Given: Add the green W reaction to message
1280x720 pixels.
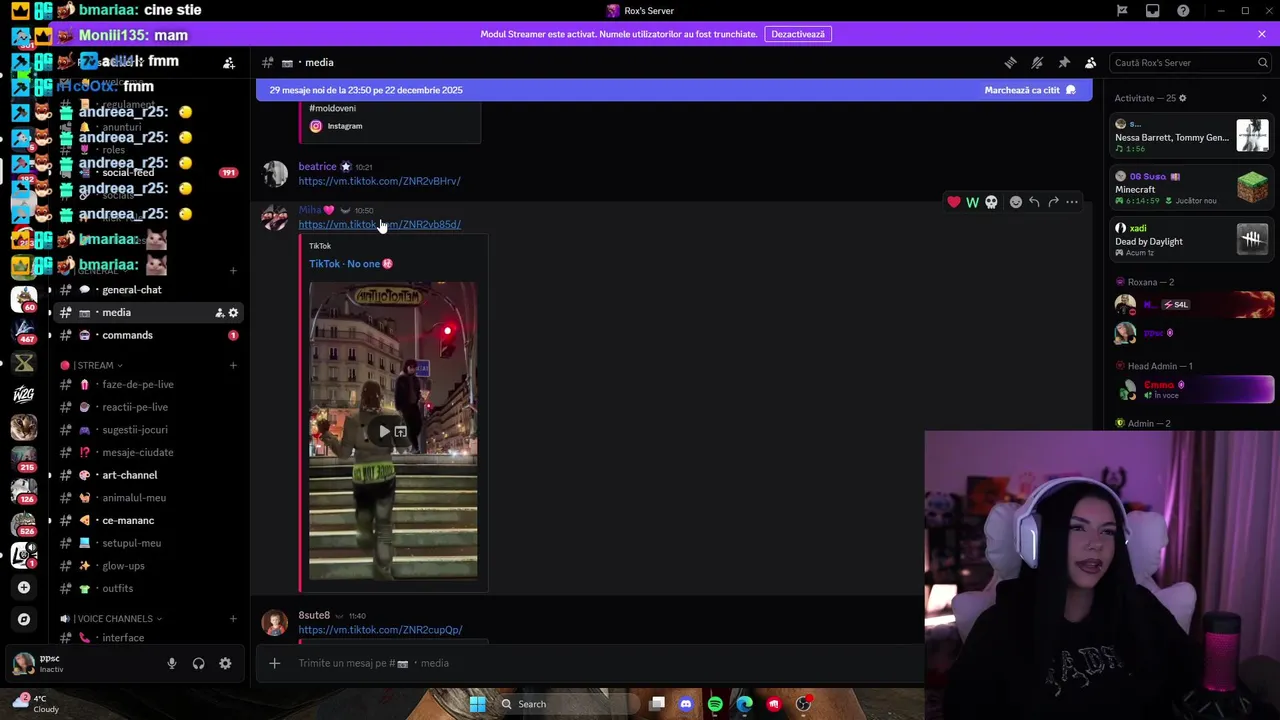Looking at the screenshot, I should pyautogui.click(x=972, y=202).
